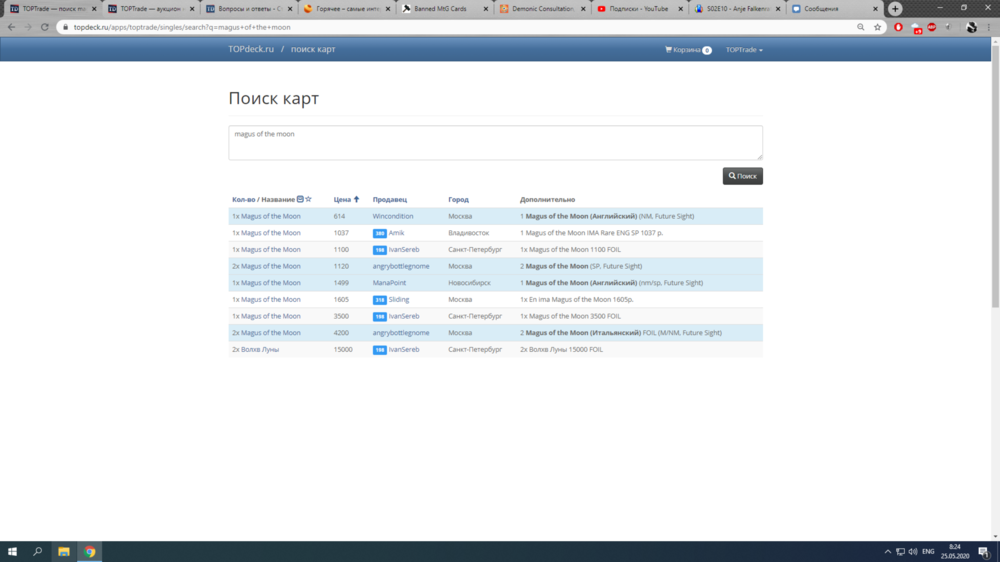This screenshot has height=562, width=1000.
Task: Expand the TOPTrade dropdown menu
Action: [744, 49]
